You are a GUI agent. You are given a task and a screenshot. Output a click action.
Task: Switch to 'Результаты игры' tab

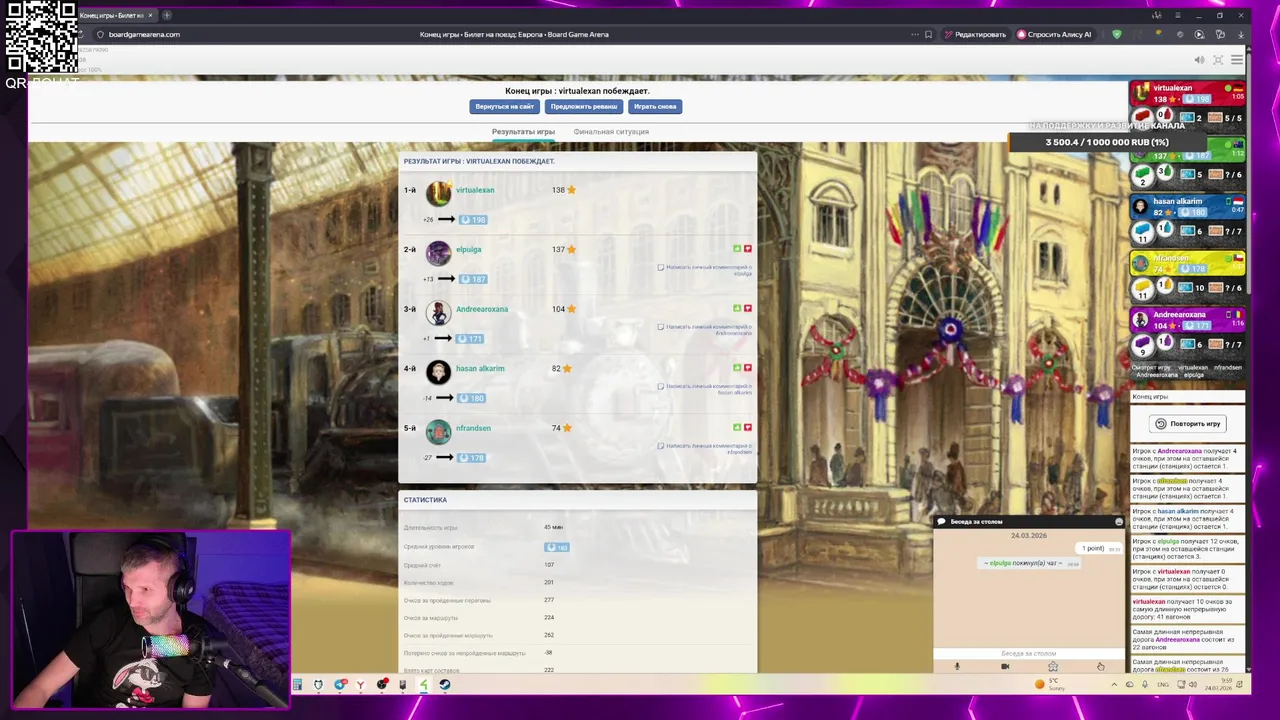click(x=523, y=132)
